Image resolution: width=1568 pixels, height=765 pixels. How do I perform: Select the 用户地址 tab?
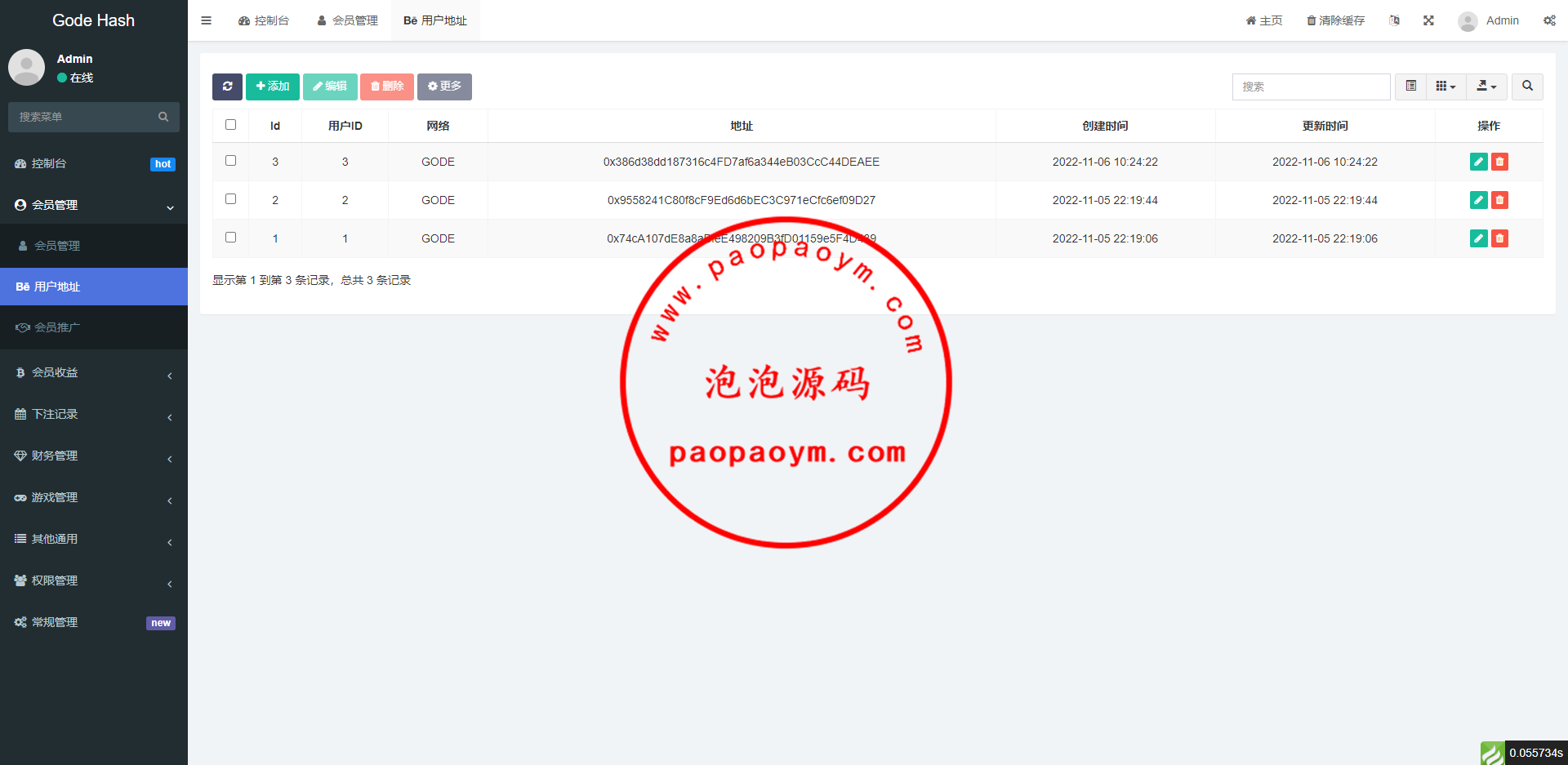(x=435, y=20)
